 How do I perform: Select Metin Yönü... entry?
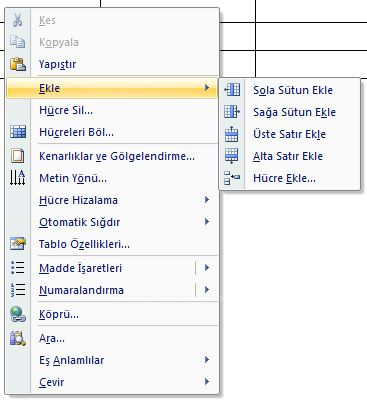[112, 178]
